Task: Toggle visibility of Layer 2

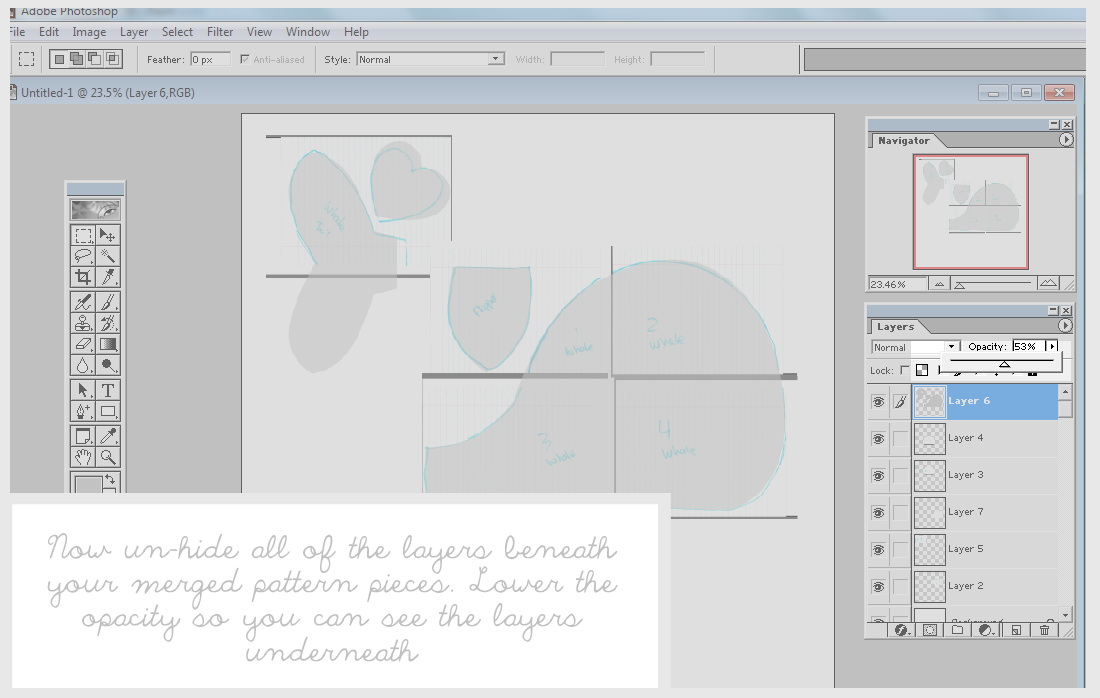Action: [x=877, y=587]
